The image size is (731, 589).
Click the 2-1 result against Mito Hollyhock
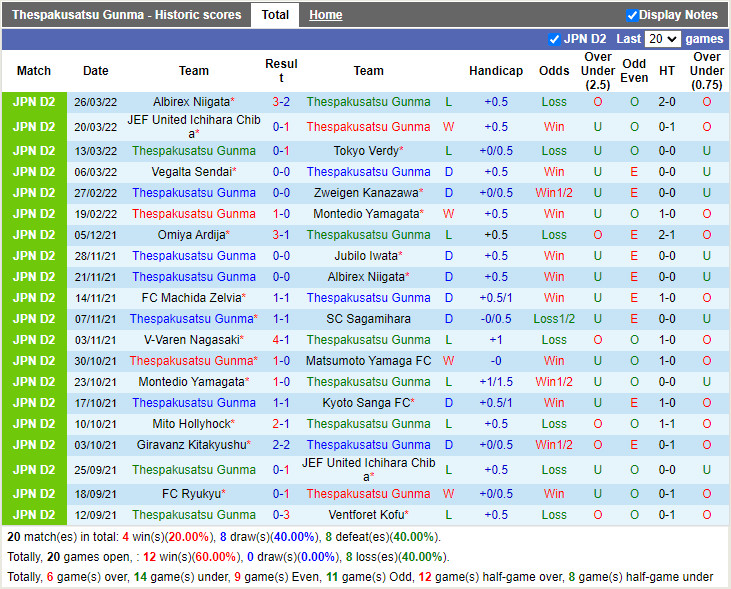click(x=281, y=424)
